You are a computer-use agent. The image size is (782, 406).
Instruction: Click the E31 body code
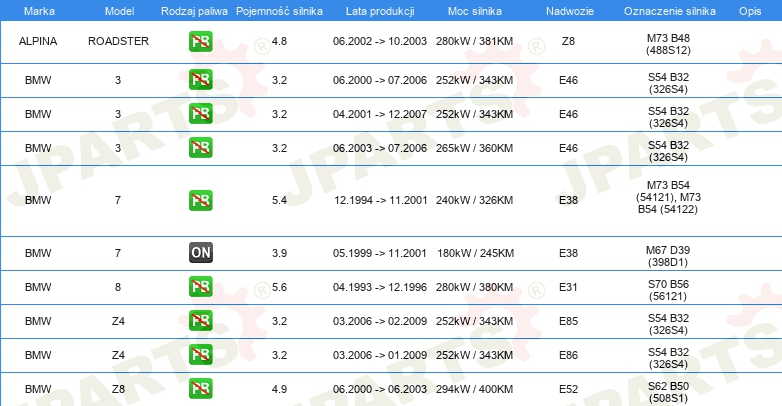[568, 287]
